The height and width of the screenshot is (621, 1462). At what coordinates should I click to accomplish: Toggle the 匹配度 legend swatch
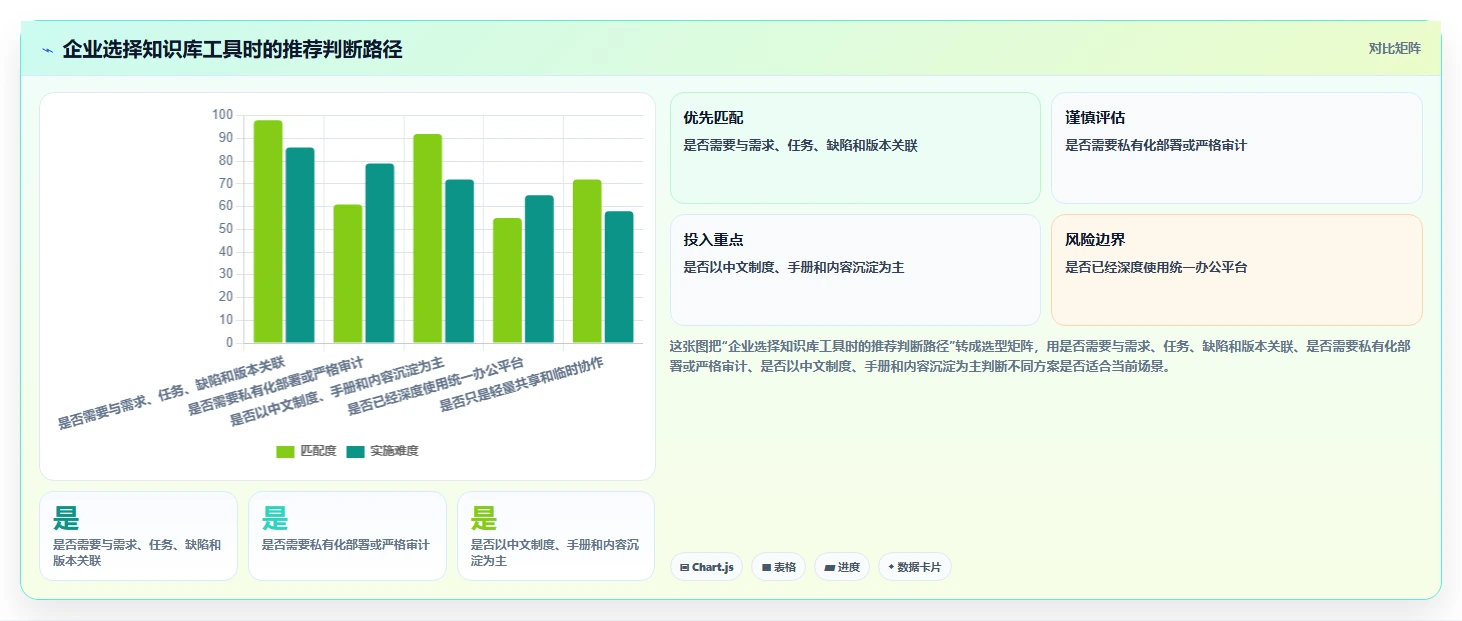(x=285, y=451)
